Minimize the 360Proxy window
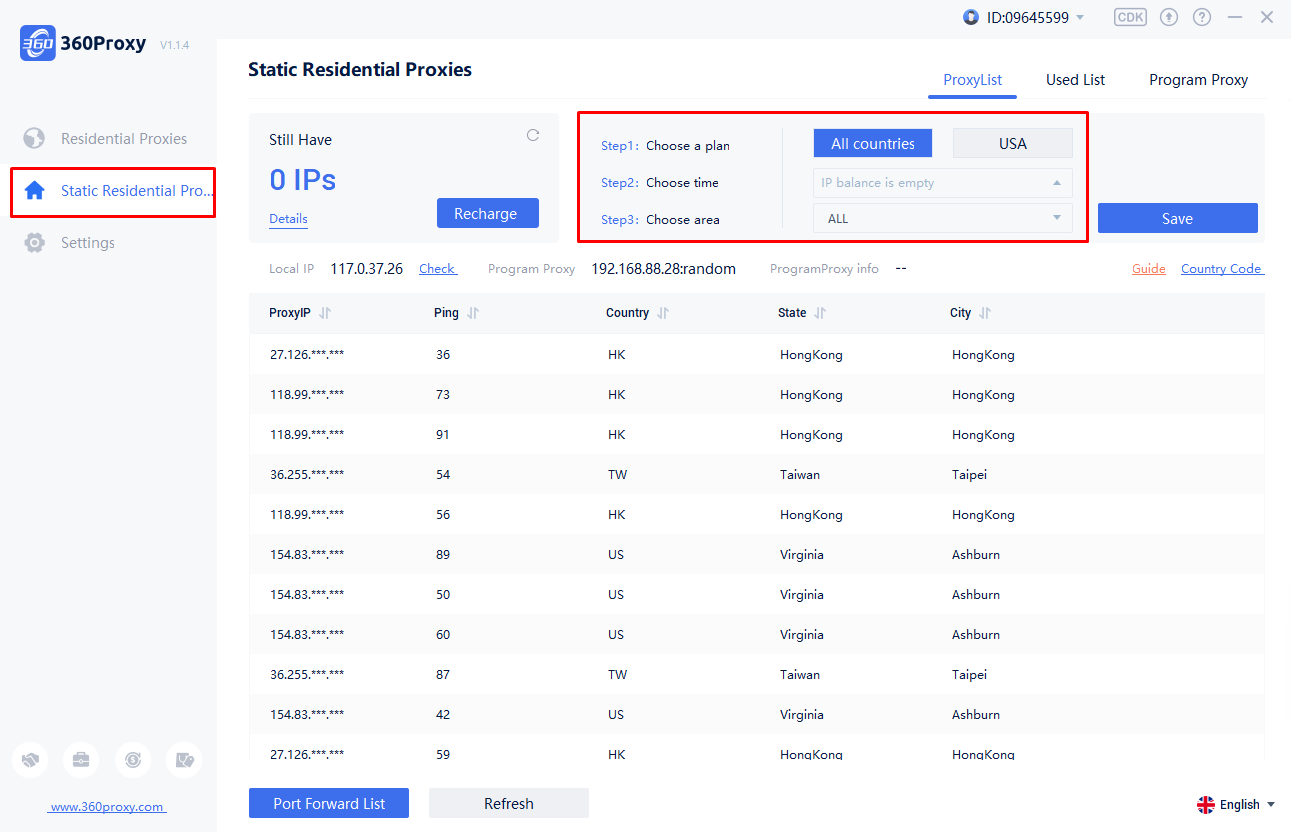 coord(1235,17)
